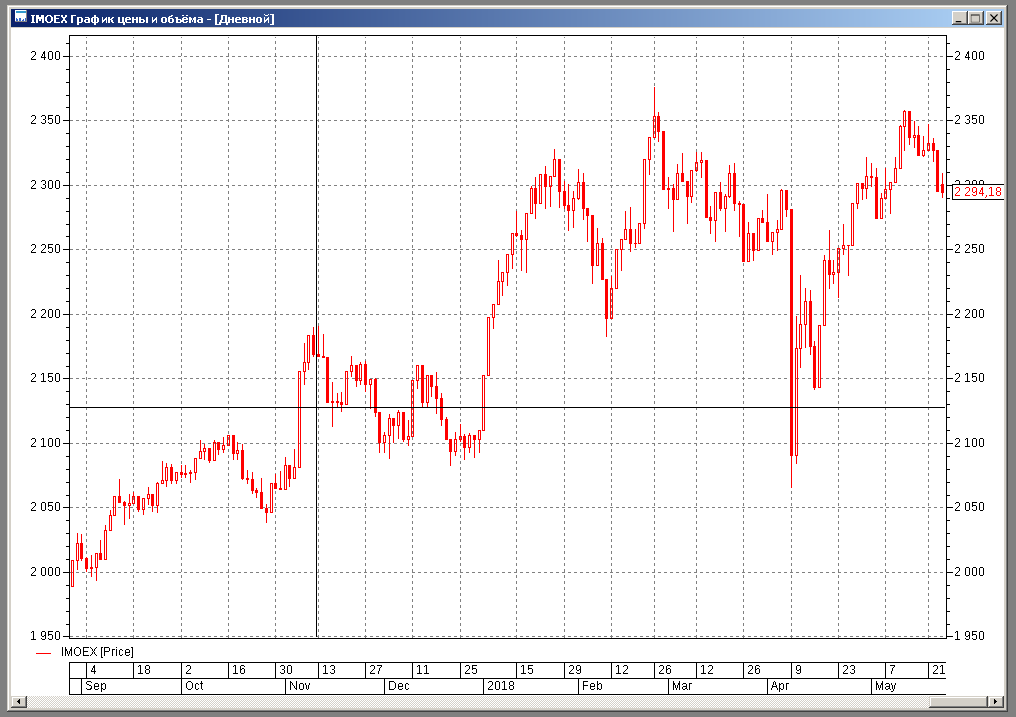Click 2 350 on the left price axis

pos(45,120)
